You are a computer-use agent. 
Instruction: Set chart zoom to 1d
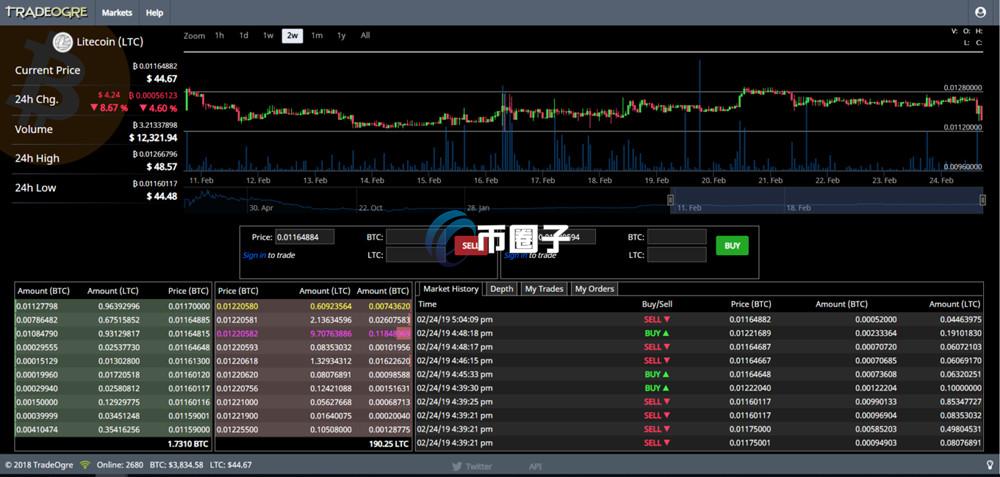click(244, 36)
